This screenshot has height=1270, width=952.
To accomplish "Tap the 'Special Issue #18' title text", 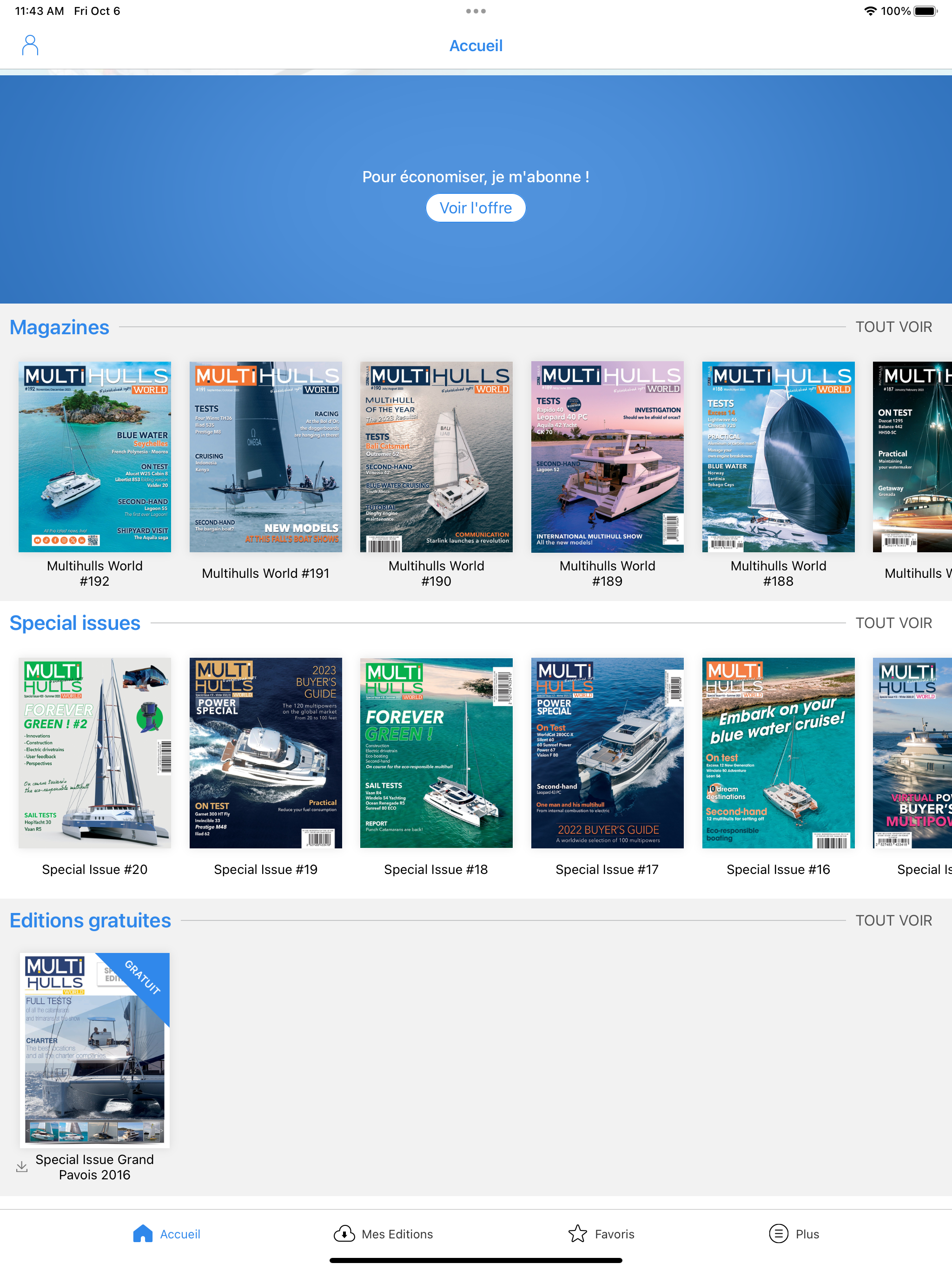I will pyautogui.click(x=436, y=869).
